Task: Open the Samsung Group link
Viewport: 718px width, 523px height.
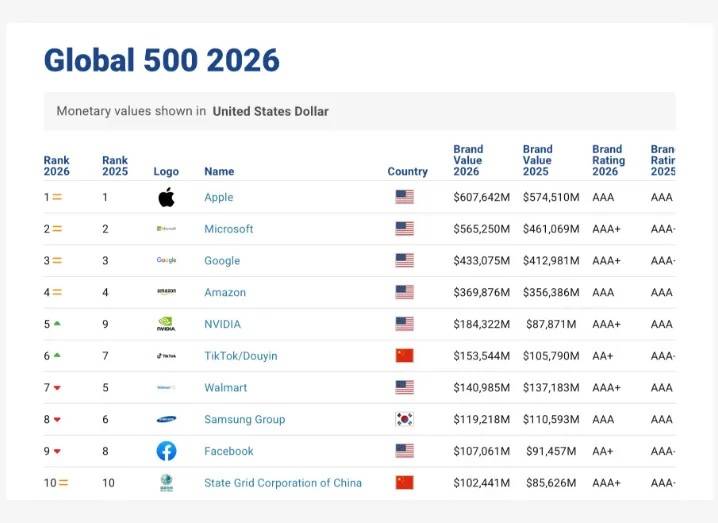Action: (x=244, y=420)
